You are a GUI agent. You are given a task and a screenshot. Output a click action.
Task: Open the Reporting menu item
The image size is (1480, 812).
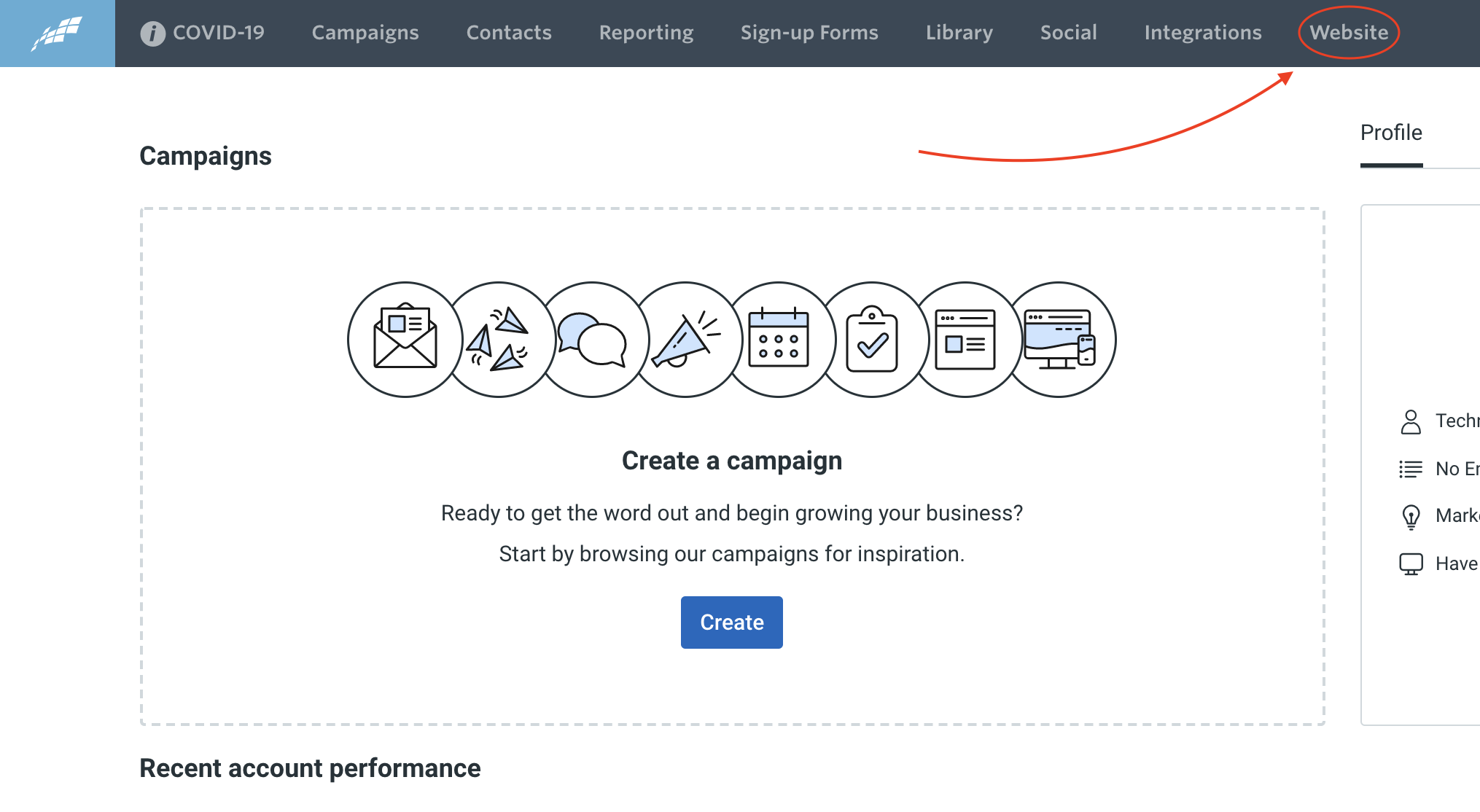click(646, 33)
